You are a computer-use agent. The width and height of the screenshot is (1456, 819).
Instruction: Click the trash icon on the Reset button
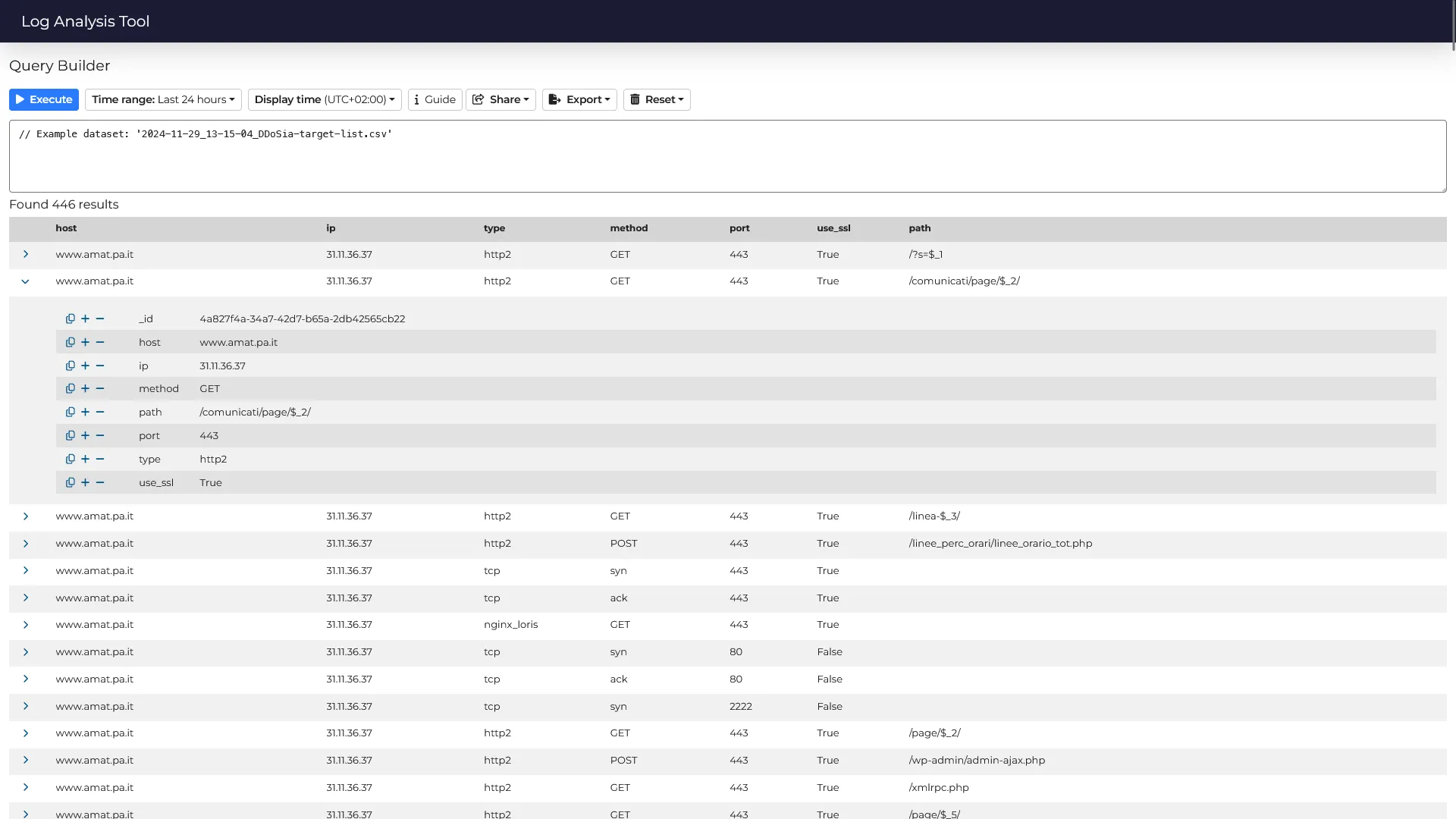pos(635,99)
